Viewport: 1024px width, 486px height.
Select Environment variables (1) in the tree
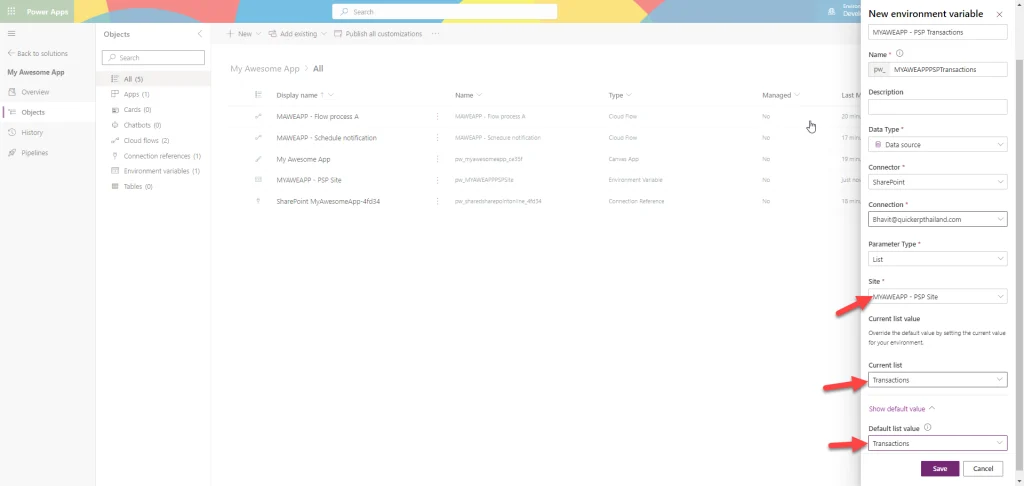tap(161, 171)
